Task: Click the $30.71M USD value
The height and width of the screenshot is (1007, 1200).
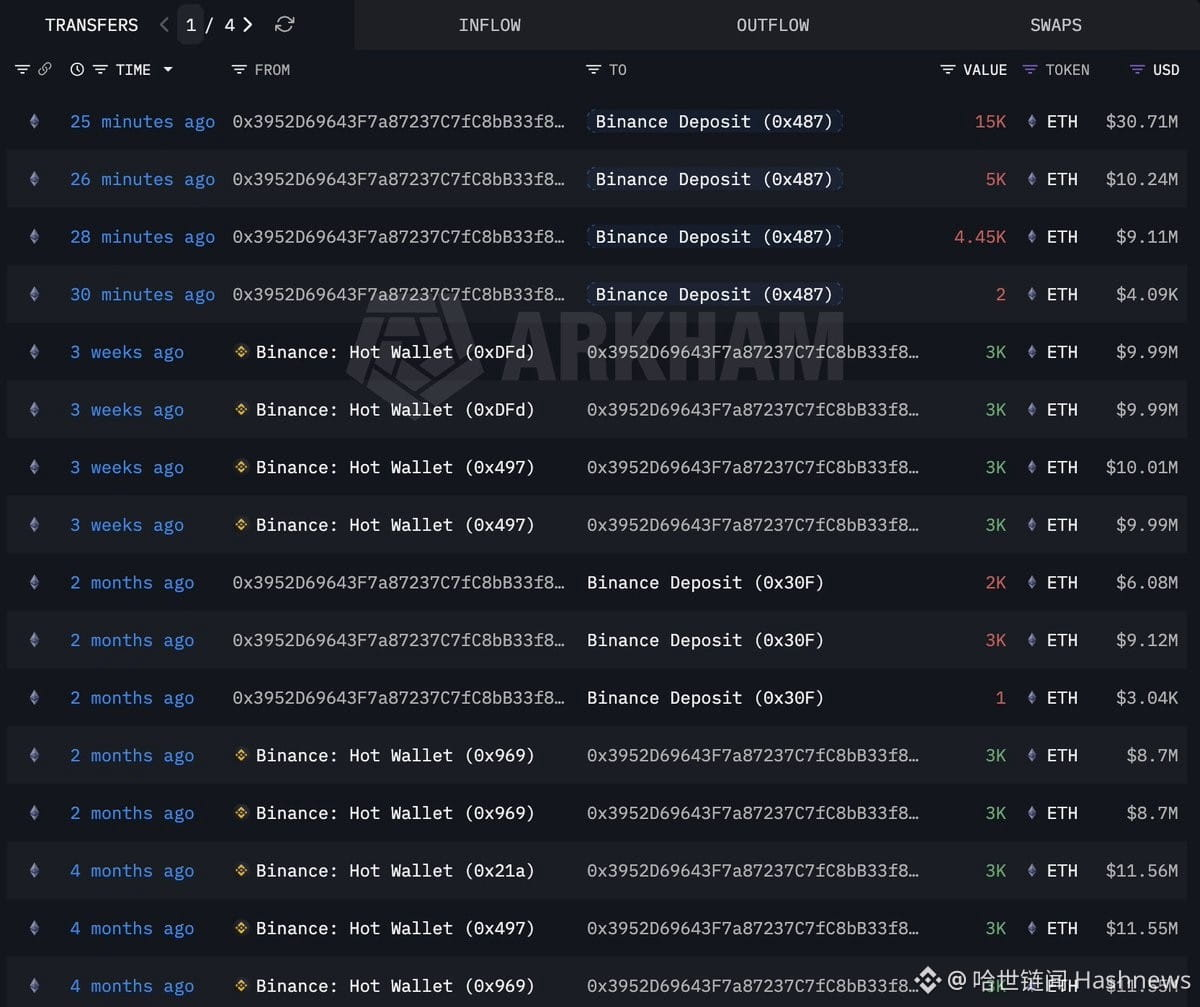Action: tap(1142, 122)
